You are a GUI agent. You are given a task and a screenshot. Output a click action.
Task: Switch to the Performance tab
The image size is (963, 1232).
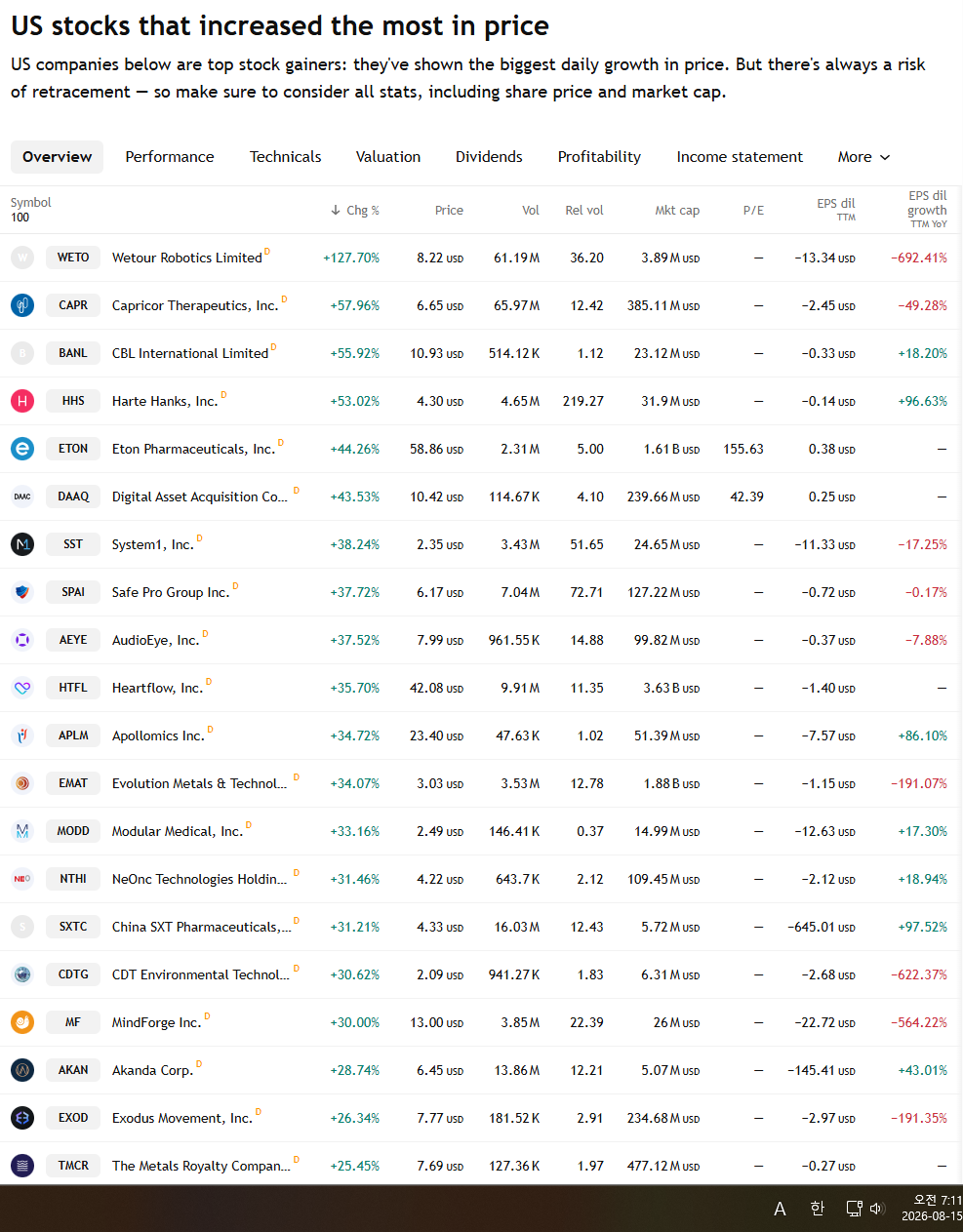pos(170,157)
